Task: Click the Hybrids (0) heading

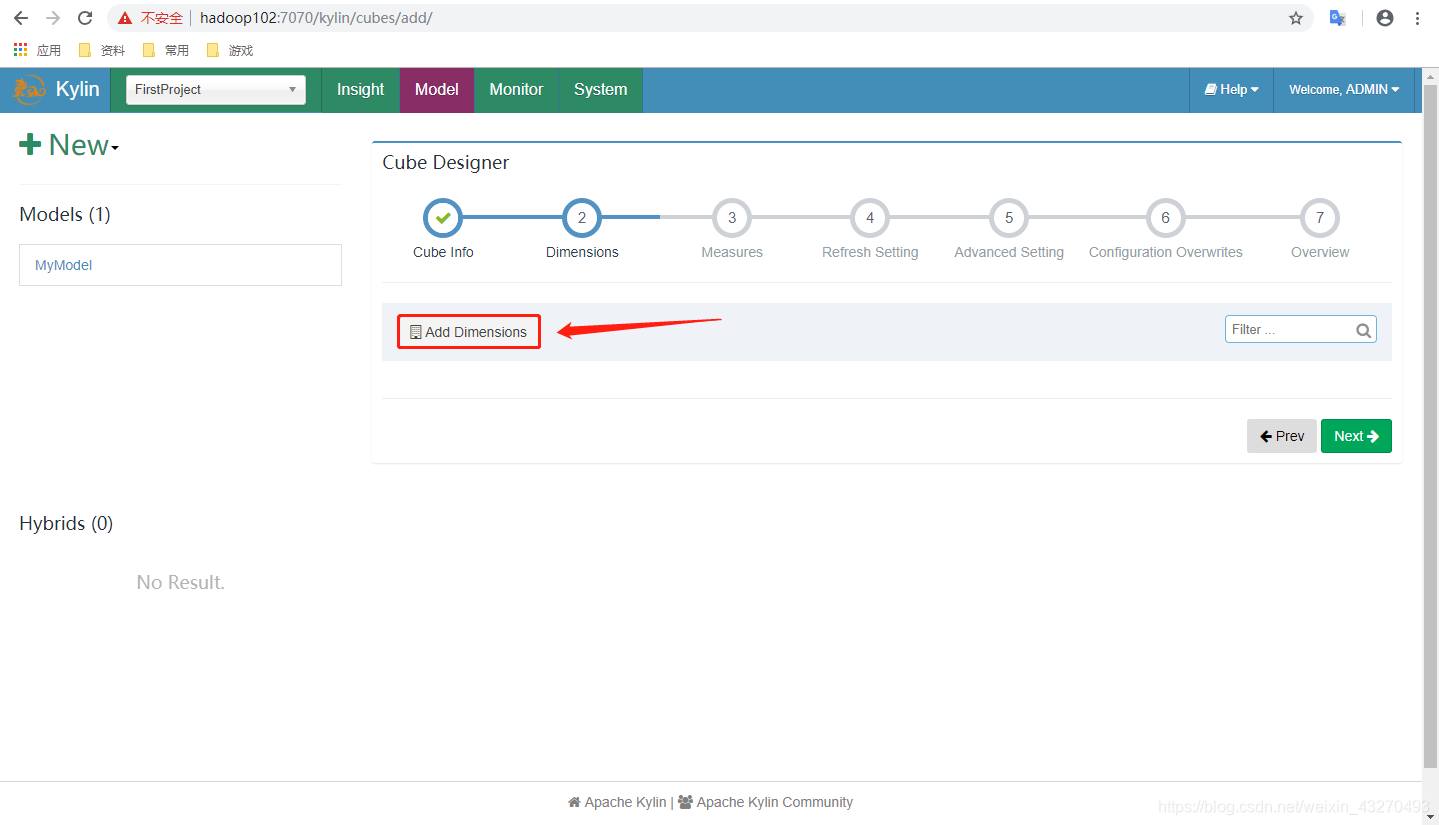Action: (66, 524)
